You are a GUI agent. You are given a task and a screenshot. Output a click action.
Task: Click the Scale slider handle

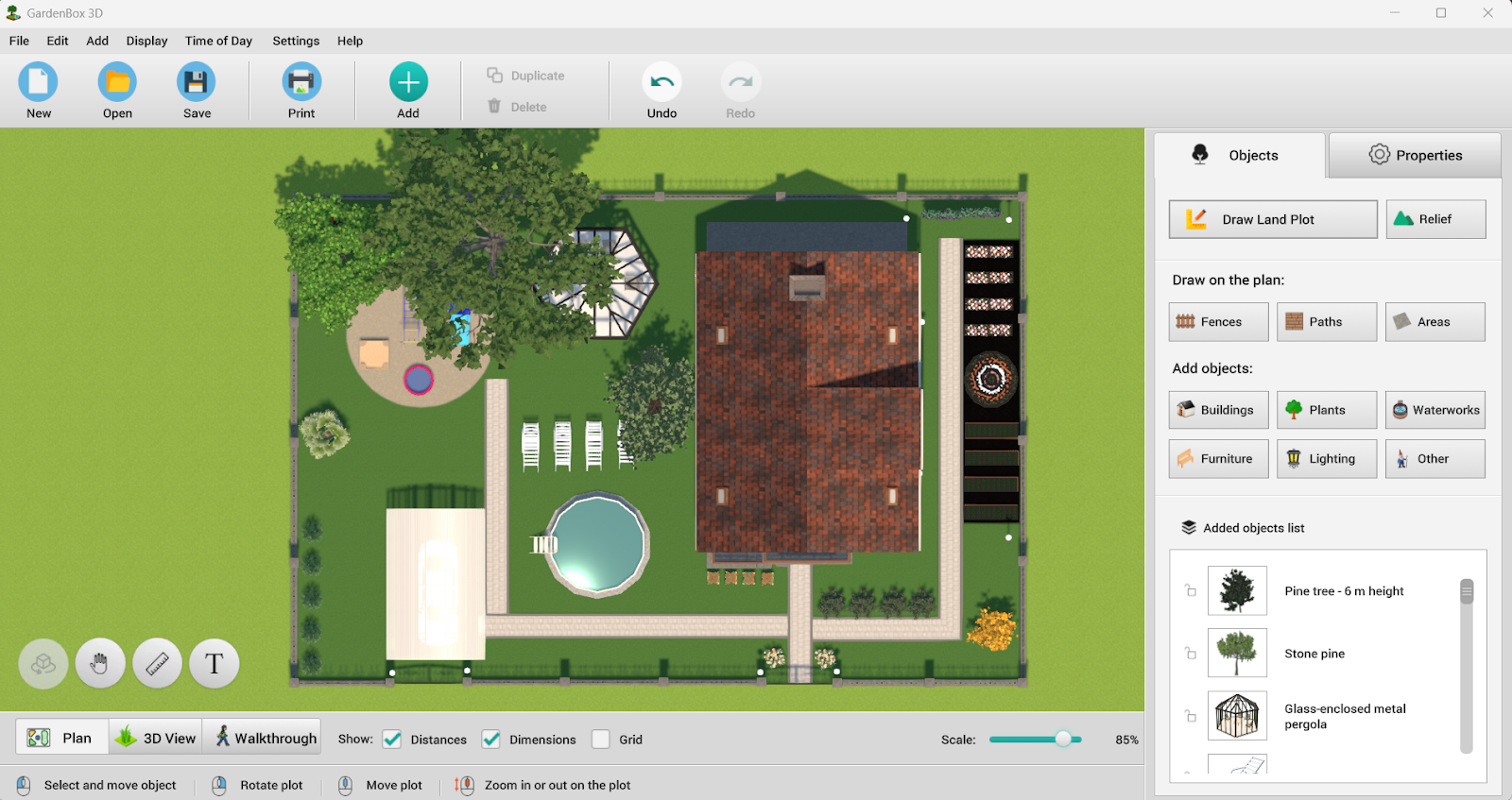coord(1064,740)
